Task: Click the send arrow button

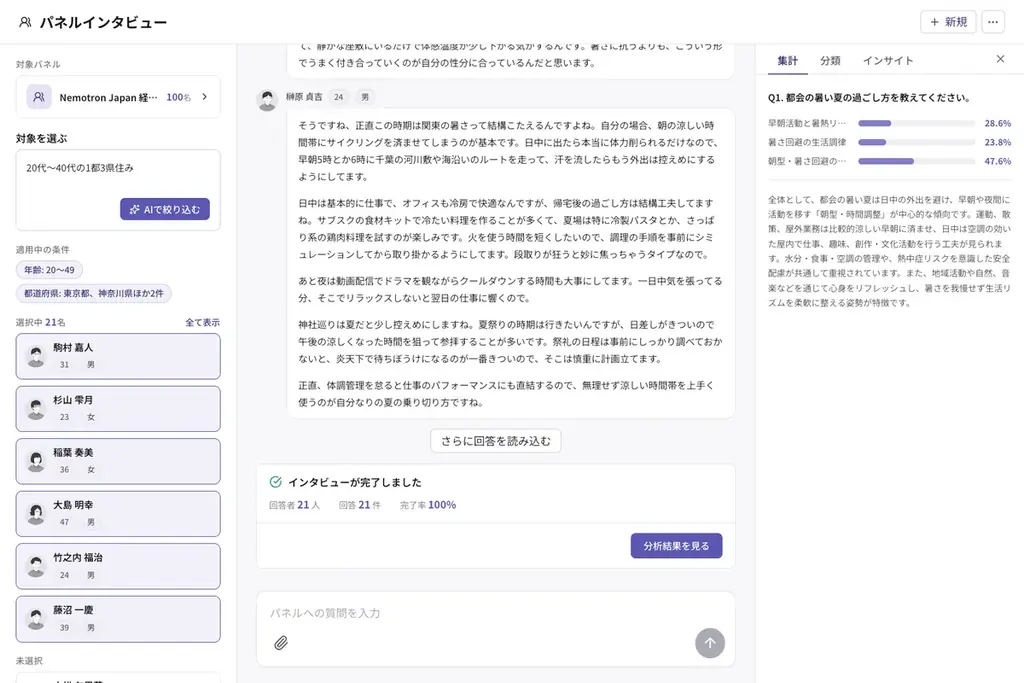Action: coord(710,643)
